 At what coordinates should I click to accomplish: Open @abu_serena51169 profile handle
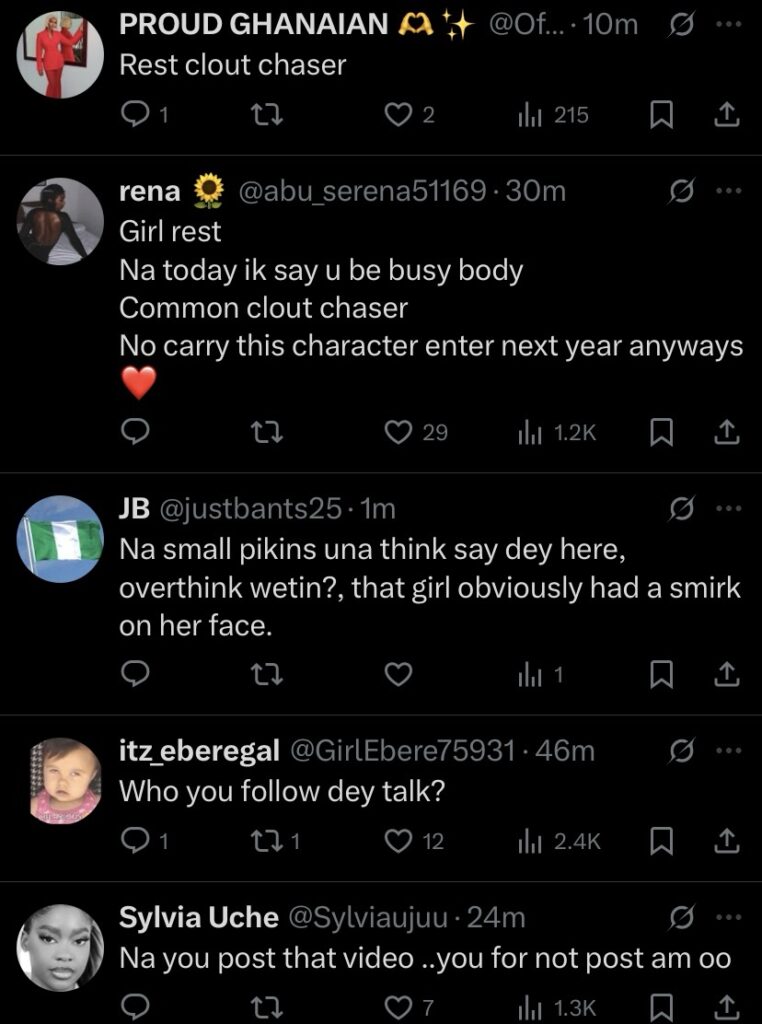362,191
